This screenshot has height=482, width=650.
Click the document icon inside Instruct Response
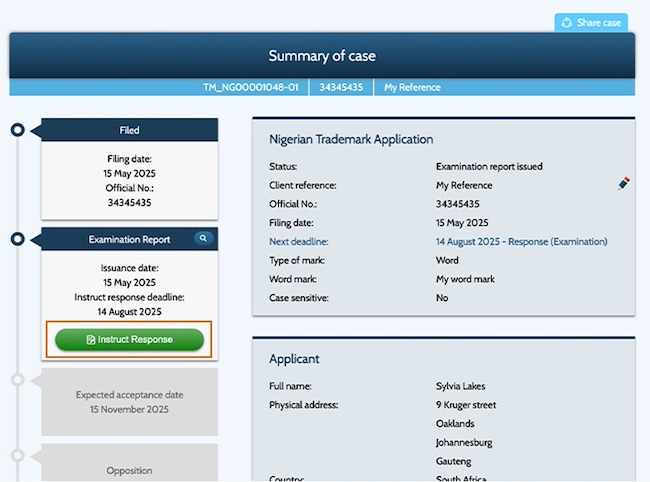click(90, 340)
